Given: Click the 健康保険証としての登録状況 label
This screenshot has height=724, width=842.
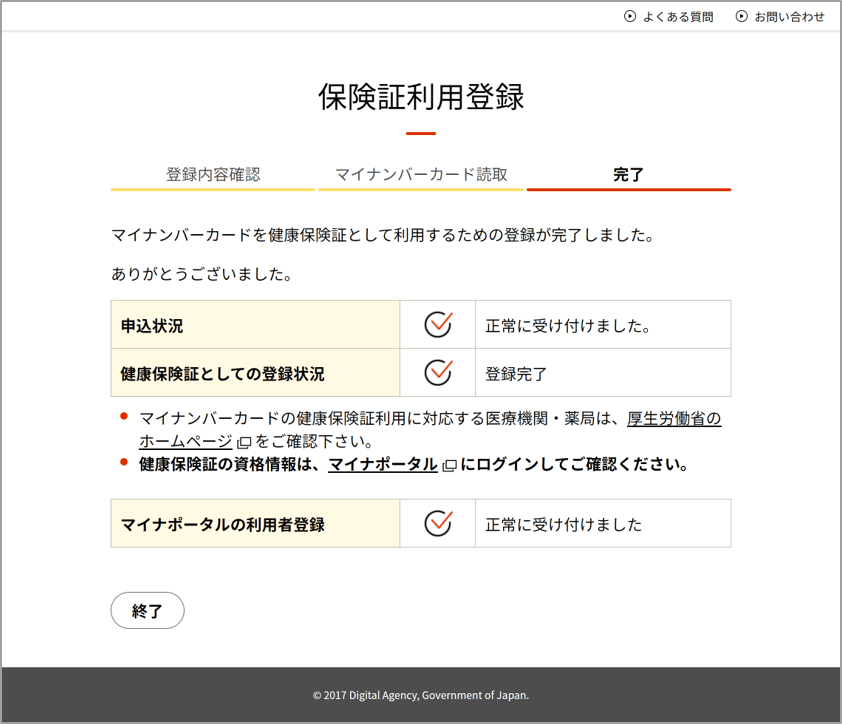Looking at the screenshot, I should click(x=222, y=374).
